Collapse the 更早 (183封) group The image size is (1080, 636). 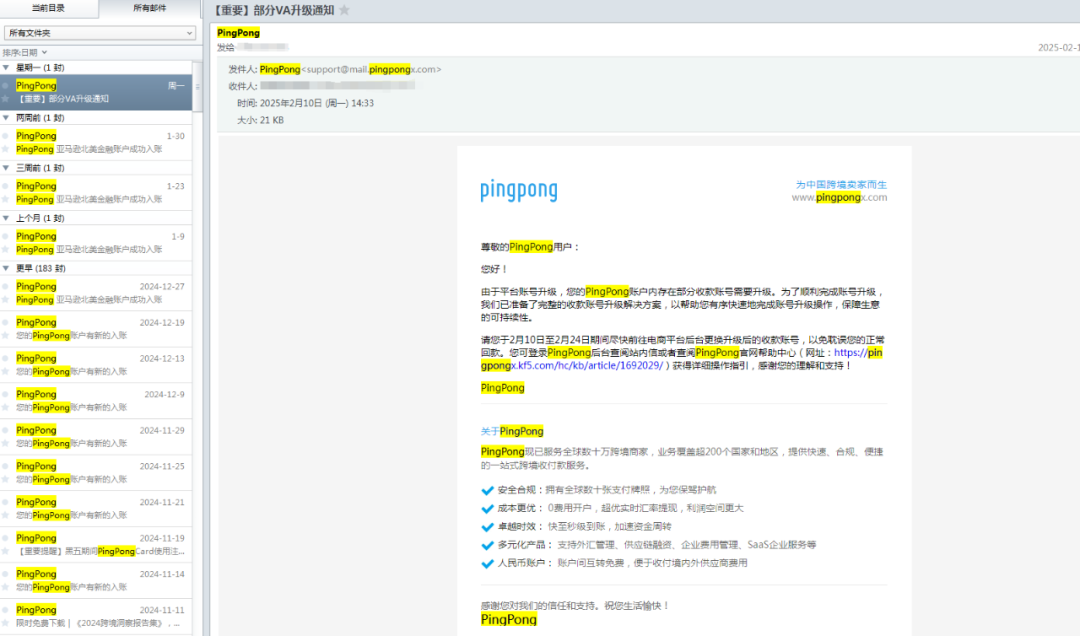click(6, 268)
